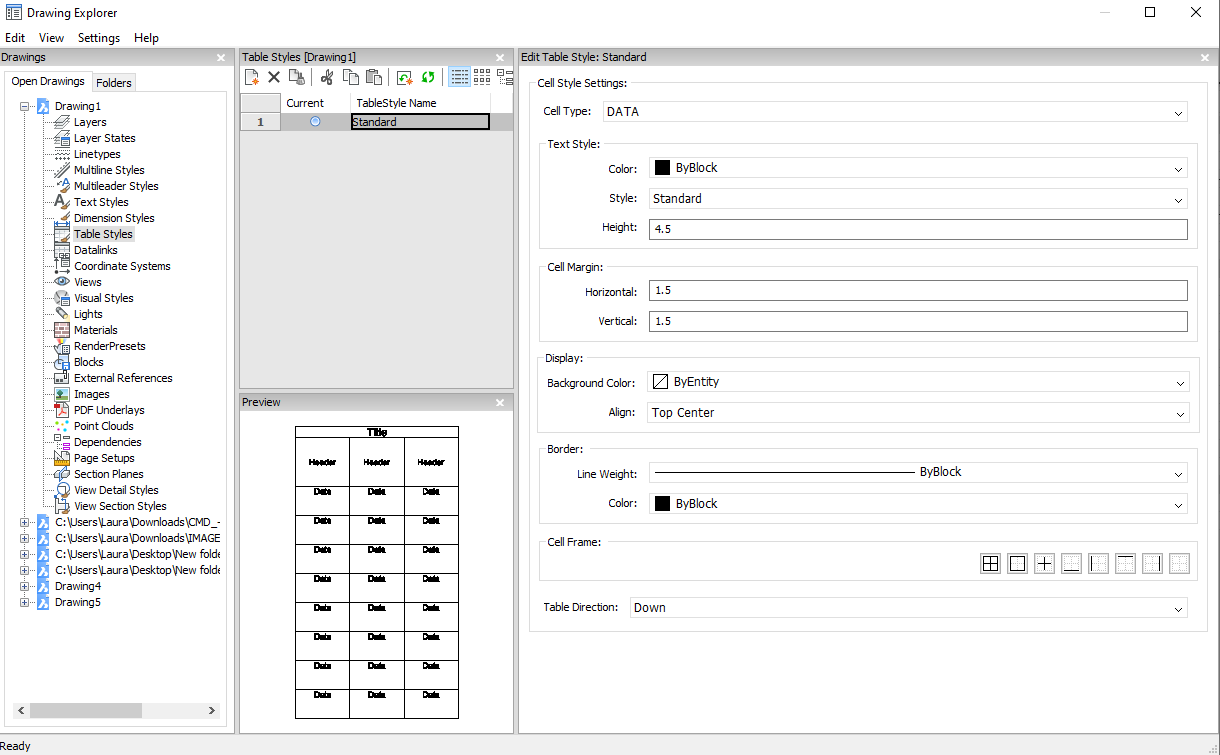Open the Settings menu
The height and width of the screenshot is (755, 1220).
(98, 38)
